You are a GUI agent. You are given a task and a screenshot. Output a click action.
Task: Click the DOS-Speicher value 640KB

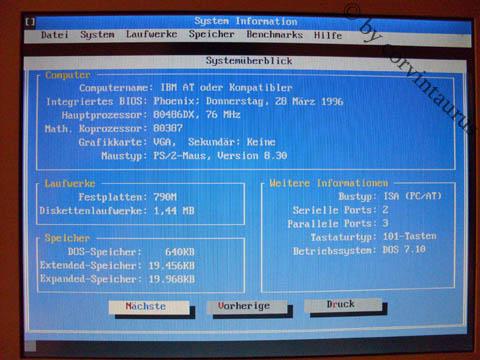point(180,252)
